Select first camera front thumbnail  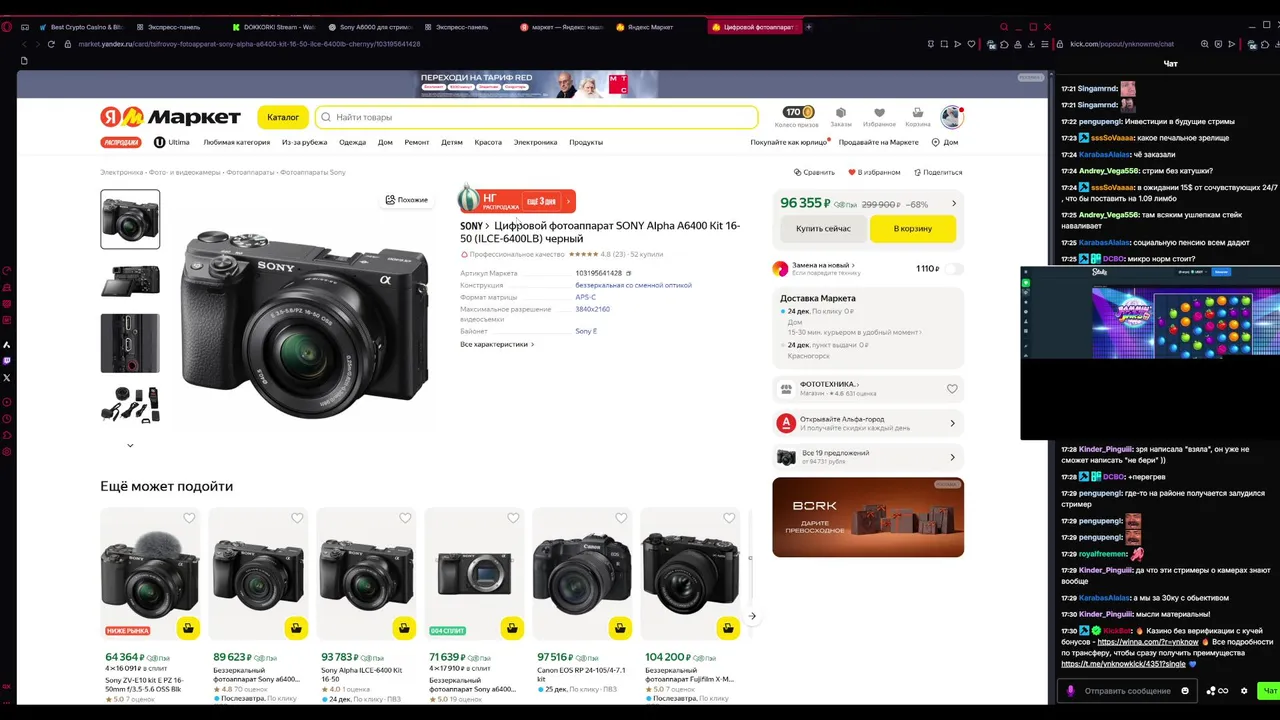click(130, 219)
